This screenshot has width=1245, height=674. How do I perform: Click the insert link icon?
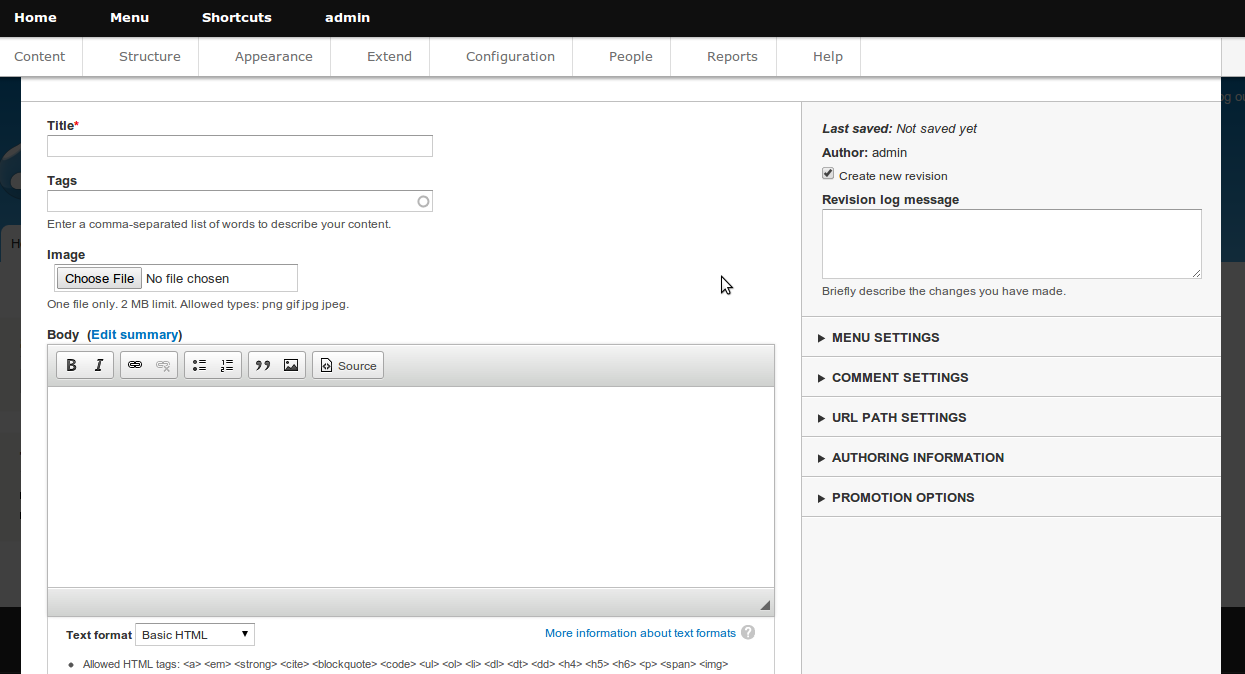click(135, 366)
